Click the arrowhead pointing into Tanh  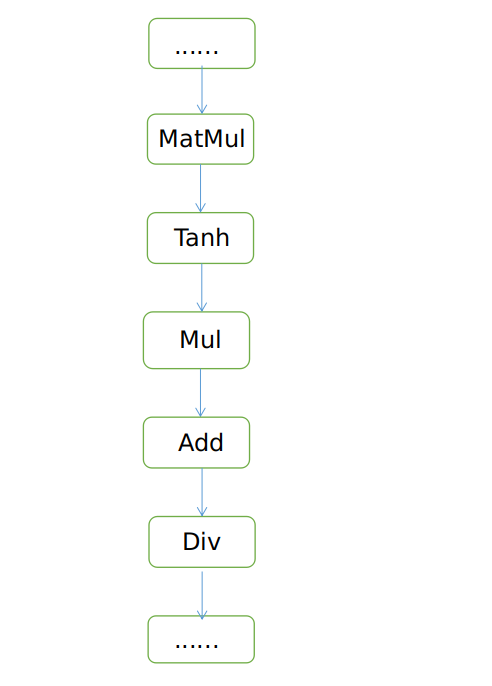tap(201, 207)
